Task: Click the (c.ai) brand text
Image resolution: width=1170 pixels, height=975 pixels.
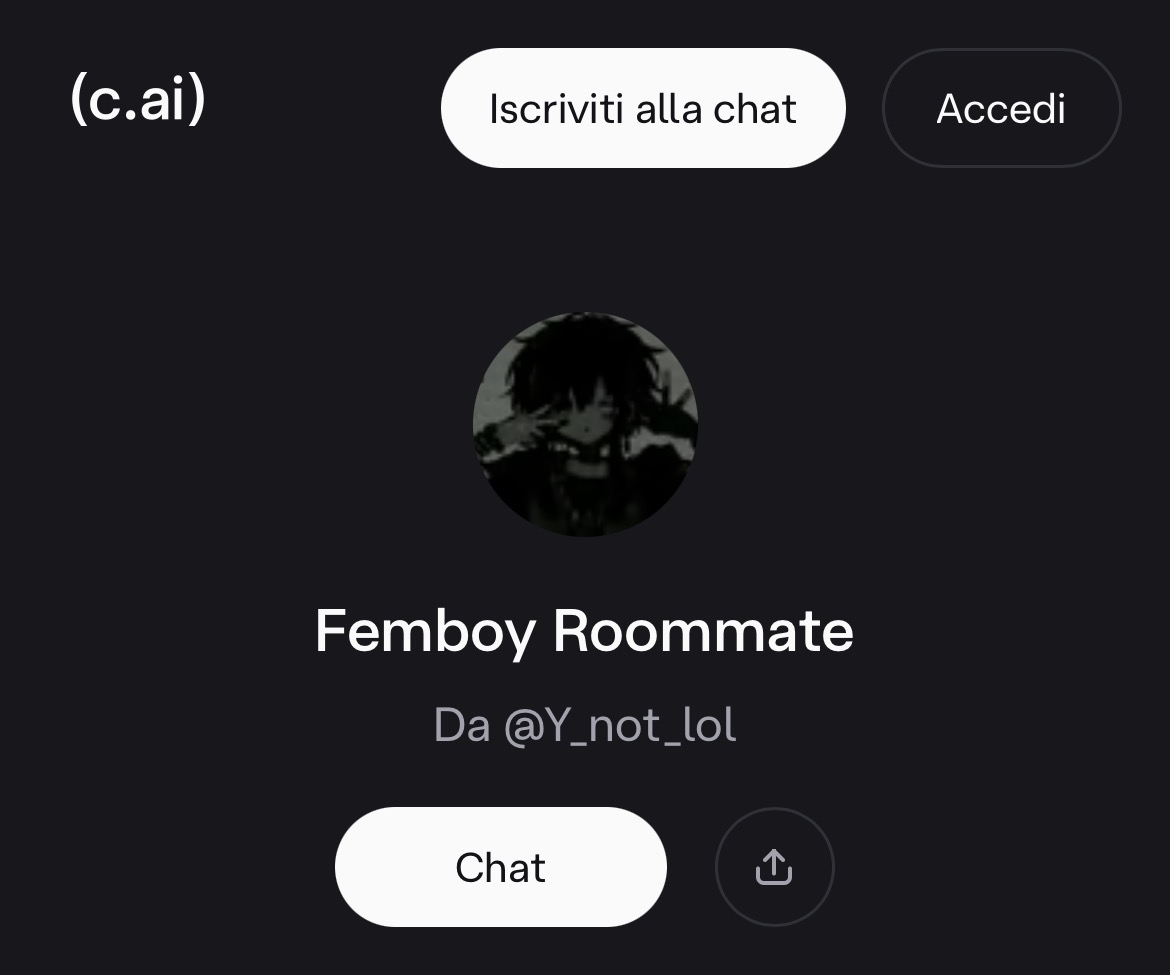Action: 138,99
